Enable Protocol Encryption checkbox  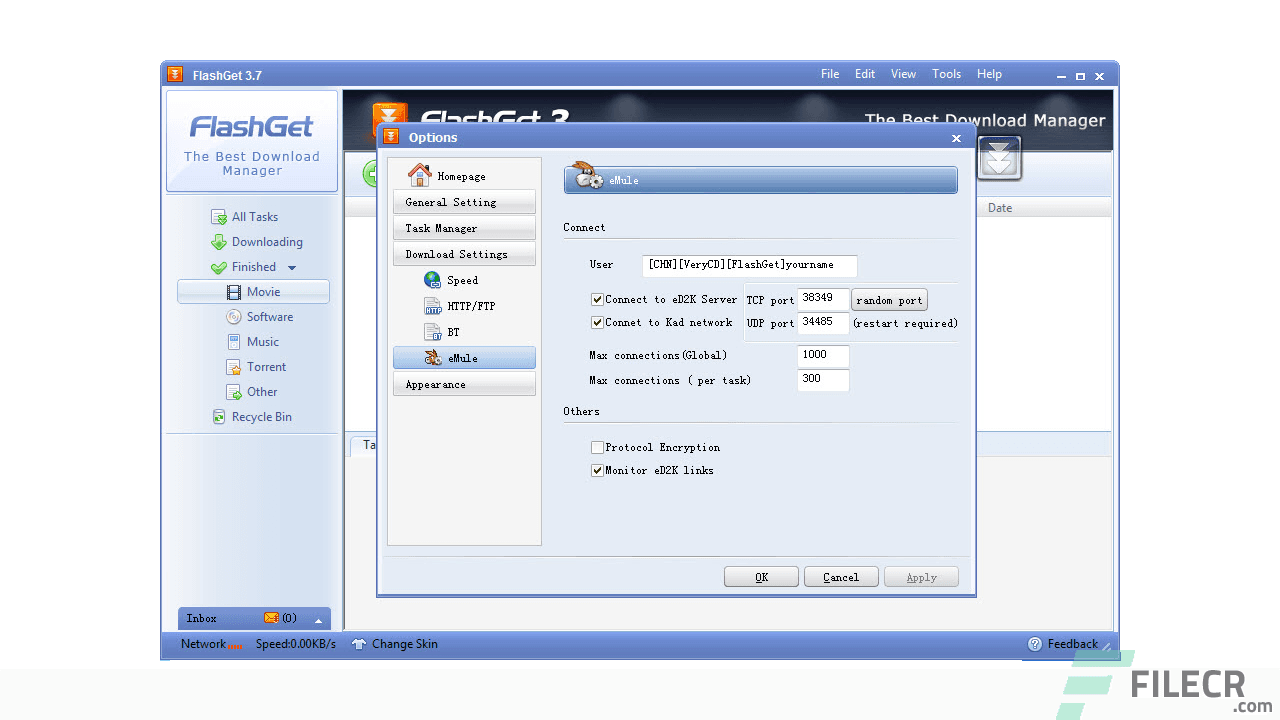[597, 447]
